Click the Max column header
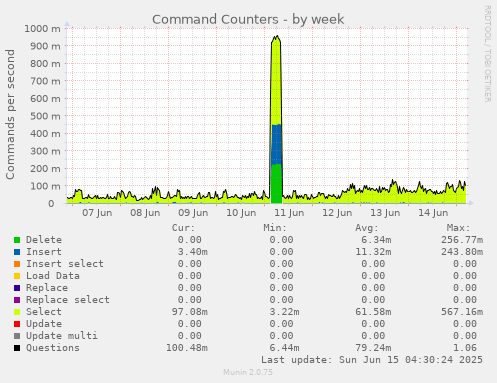 coord(458,228)
